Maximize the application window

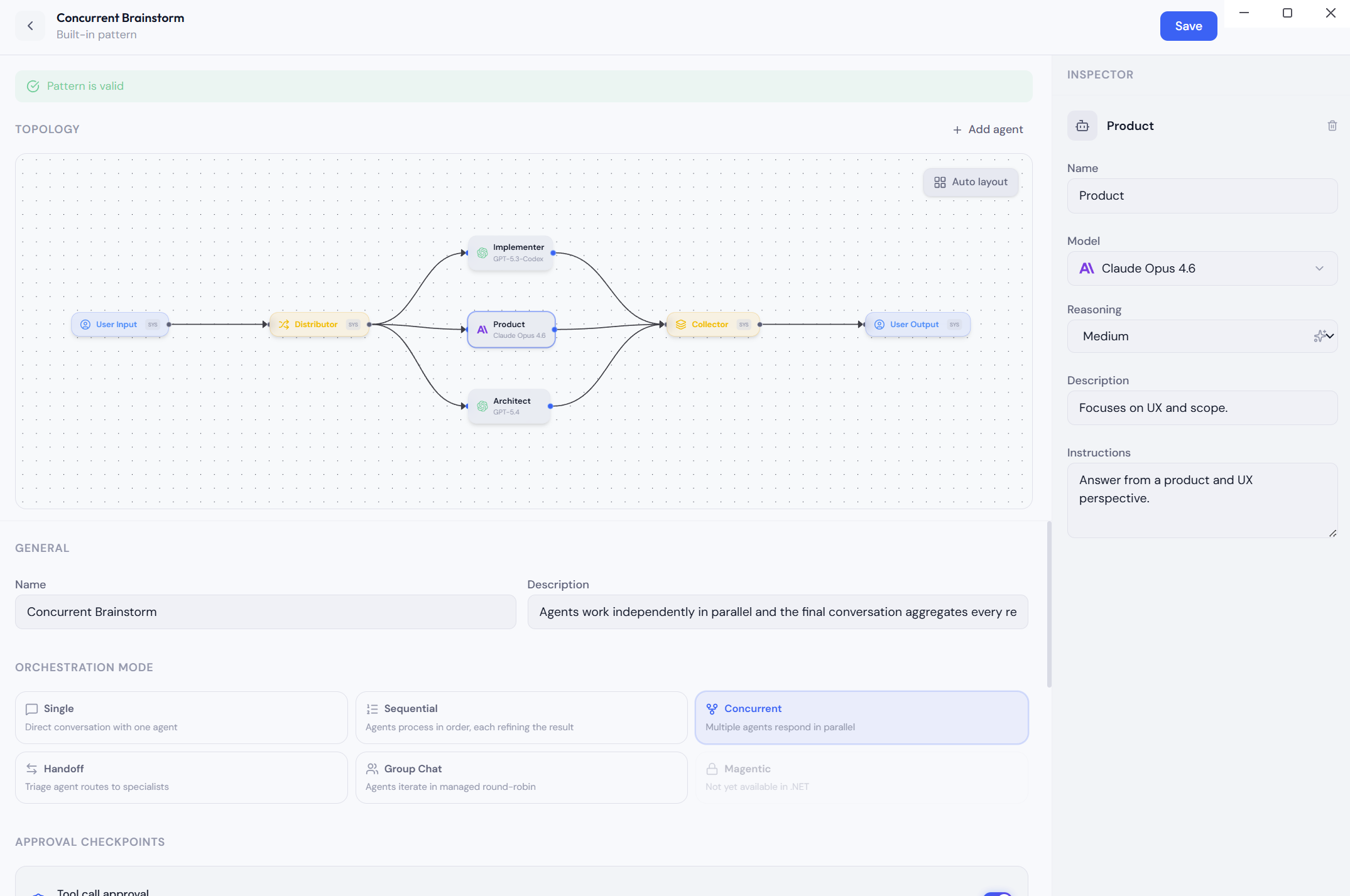point(1287,13)
